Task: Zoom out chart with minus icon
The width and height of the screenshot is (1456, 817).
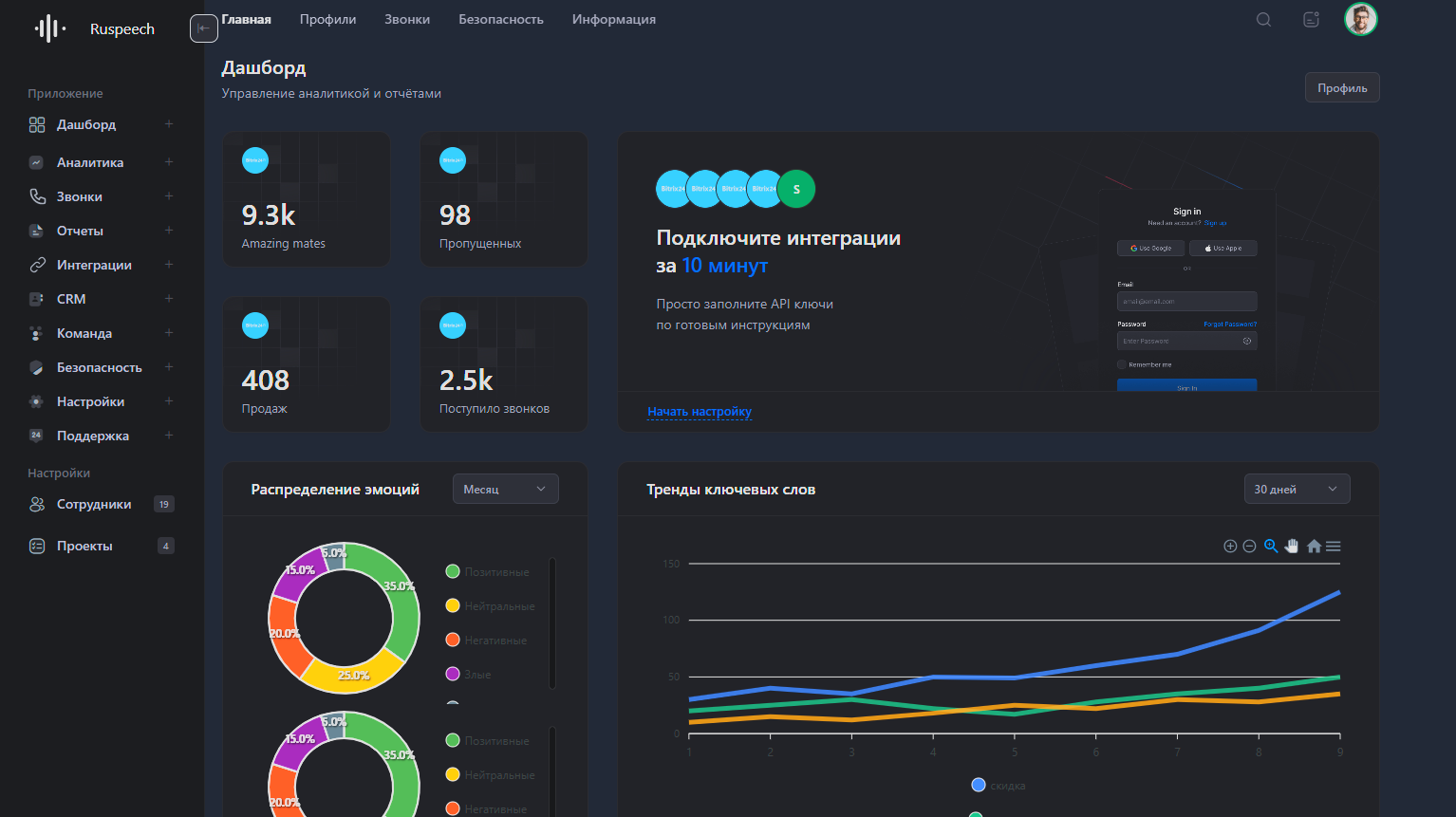Action: [x=1249, y=546]
